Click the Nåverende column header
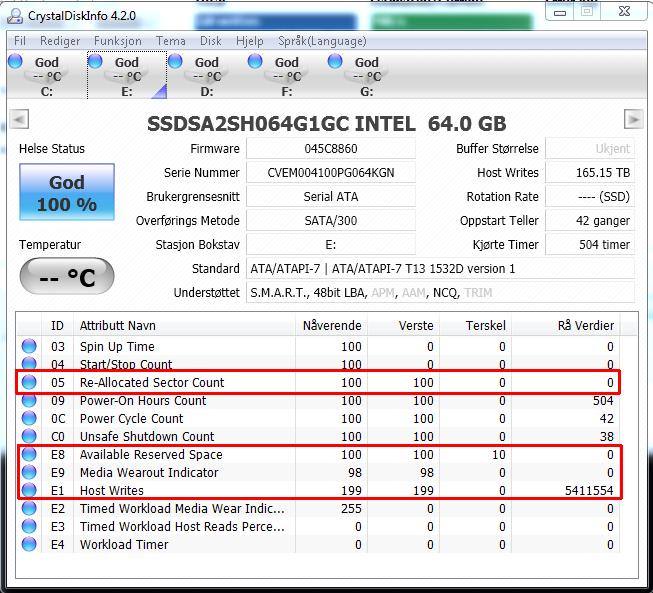The image size is (653, 593). pos(331,325)
